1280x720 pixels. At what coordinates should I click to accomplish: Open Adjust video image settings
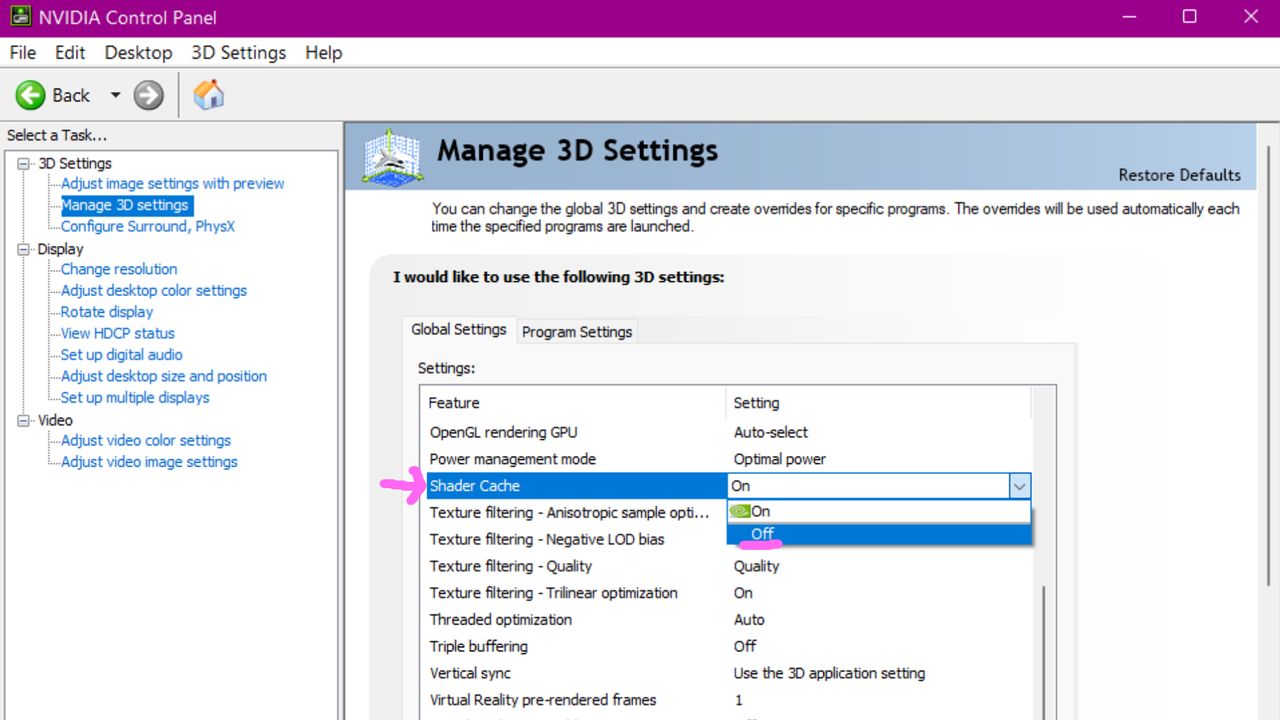pyautogui.click(x=149, y=462)
